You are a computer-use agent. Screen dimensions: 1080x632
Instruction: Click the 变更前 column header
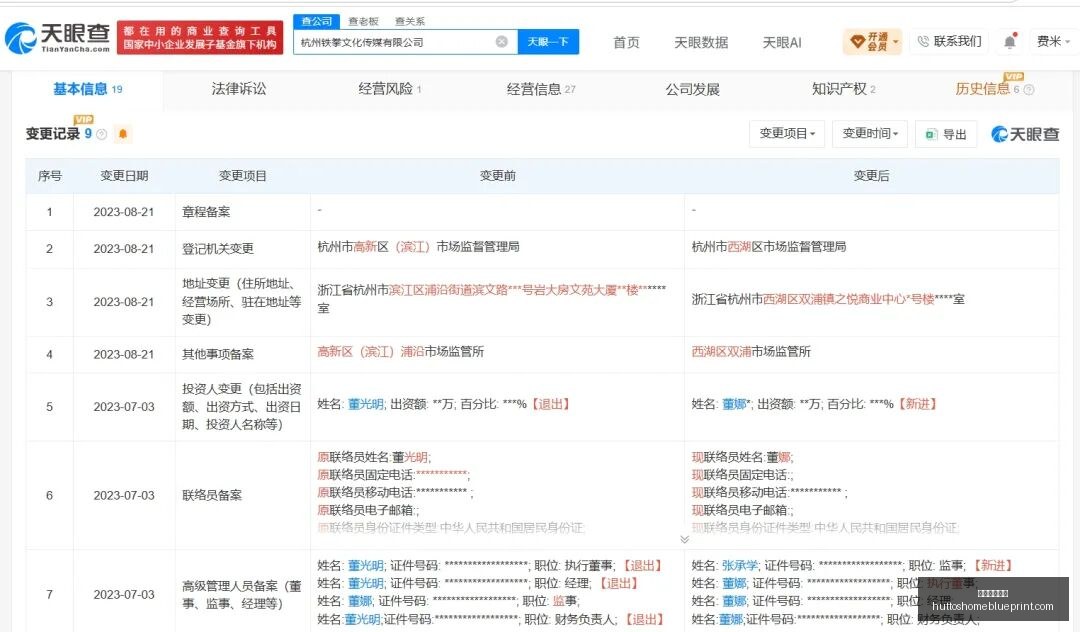click(497, 176)
